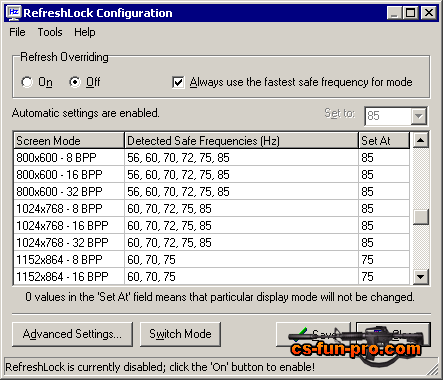This screenshot has width=443, height=380.
Task: Click frequencies cell of 1024x768 - 16 BPP
Action: pos(241,226)
